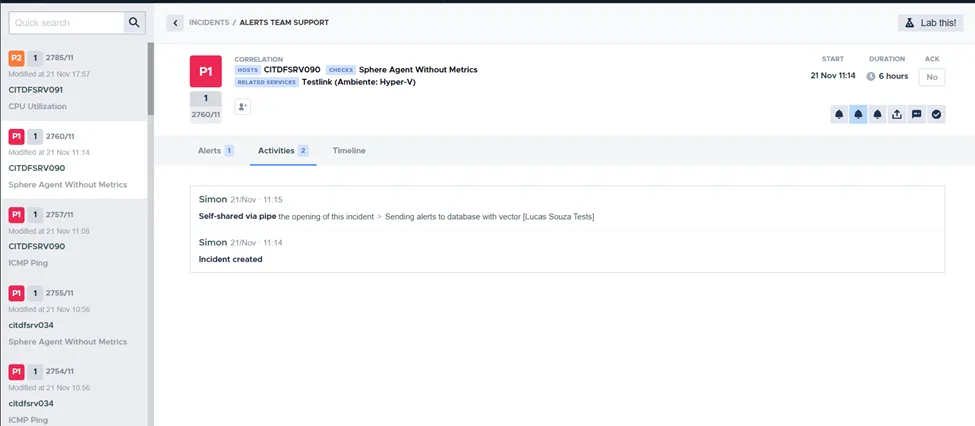975x426 pixels.
Task: Click the share/export upload icon
Action: pos(897,114)
